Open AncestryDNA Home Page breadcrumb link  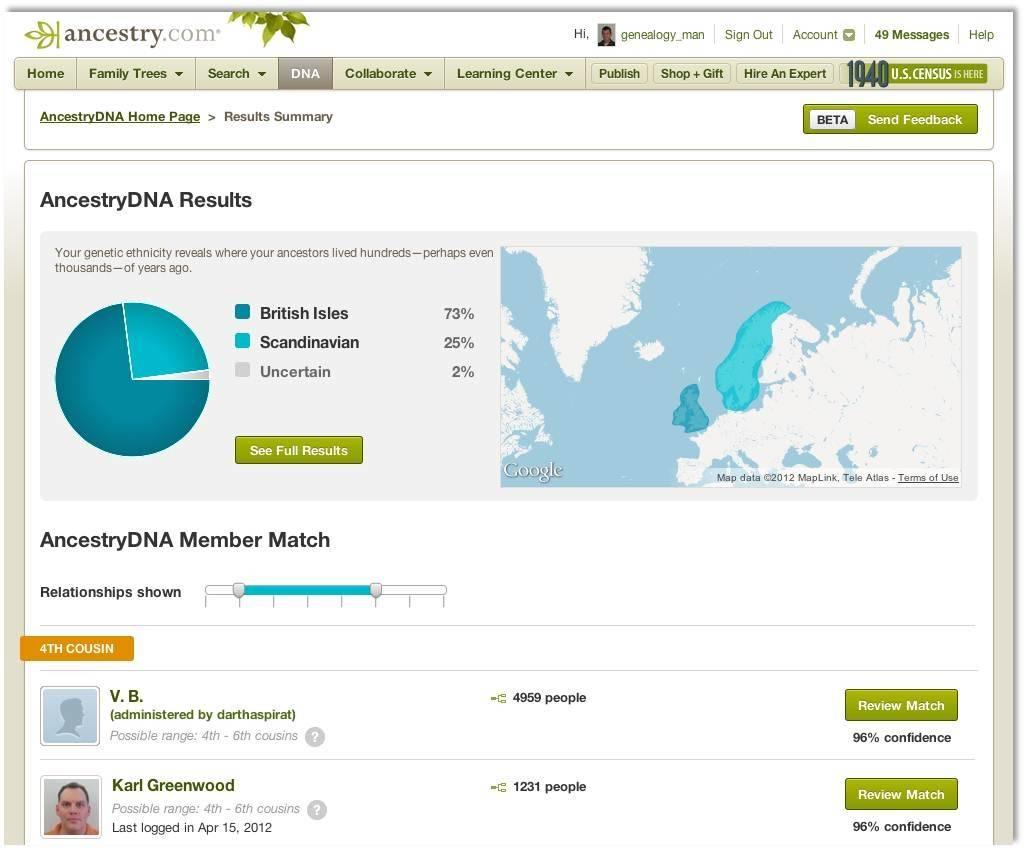[x=120, y=117]
